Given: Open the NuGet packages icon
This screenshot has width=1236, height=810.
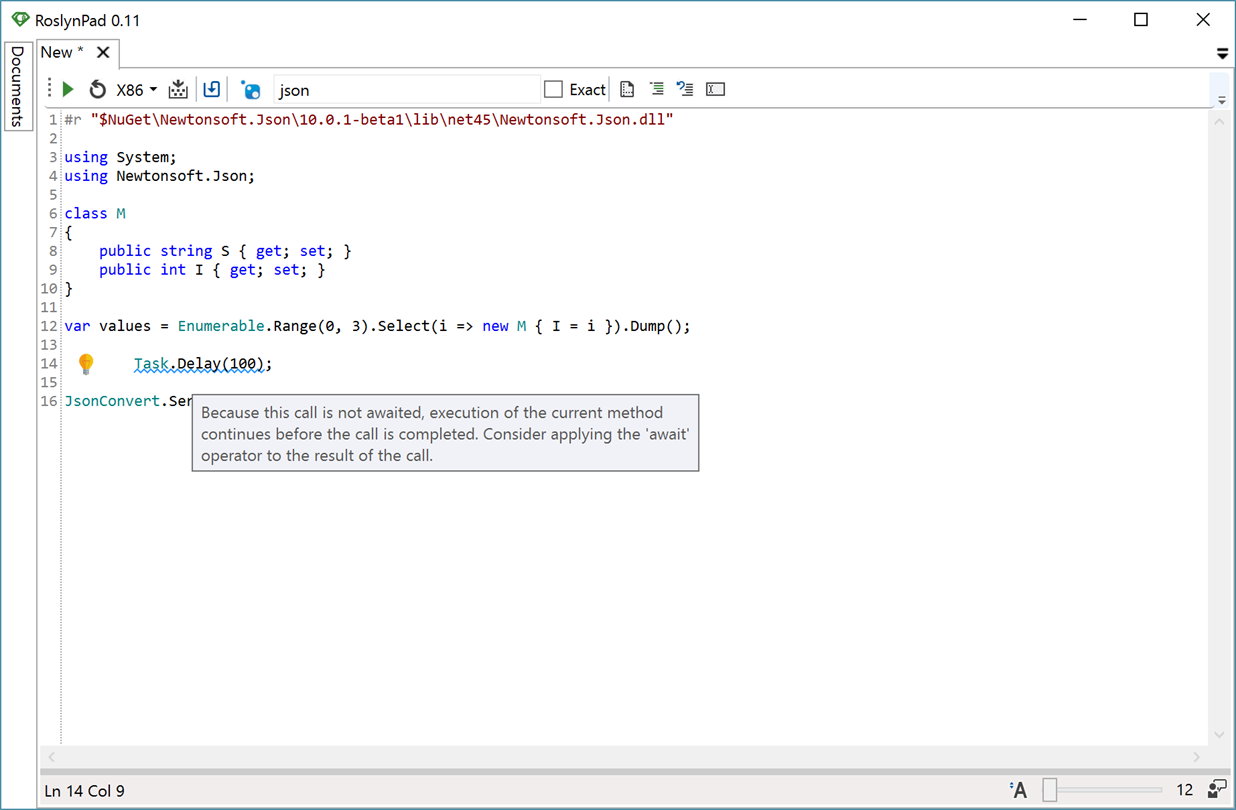Looking at the screenshot, I should [251, 90].
